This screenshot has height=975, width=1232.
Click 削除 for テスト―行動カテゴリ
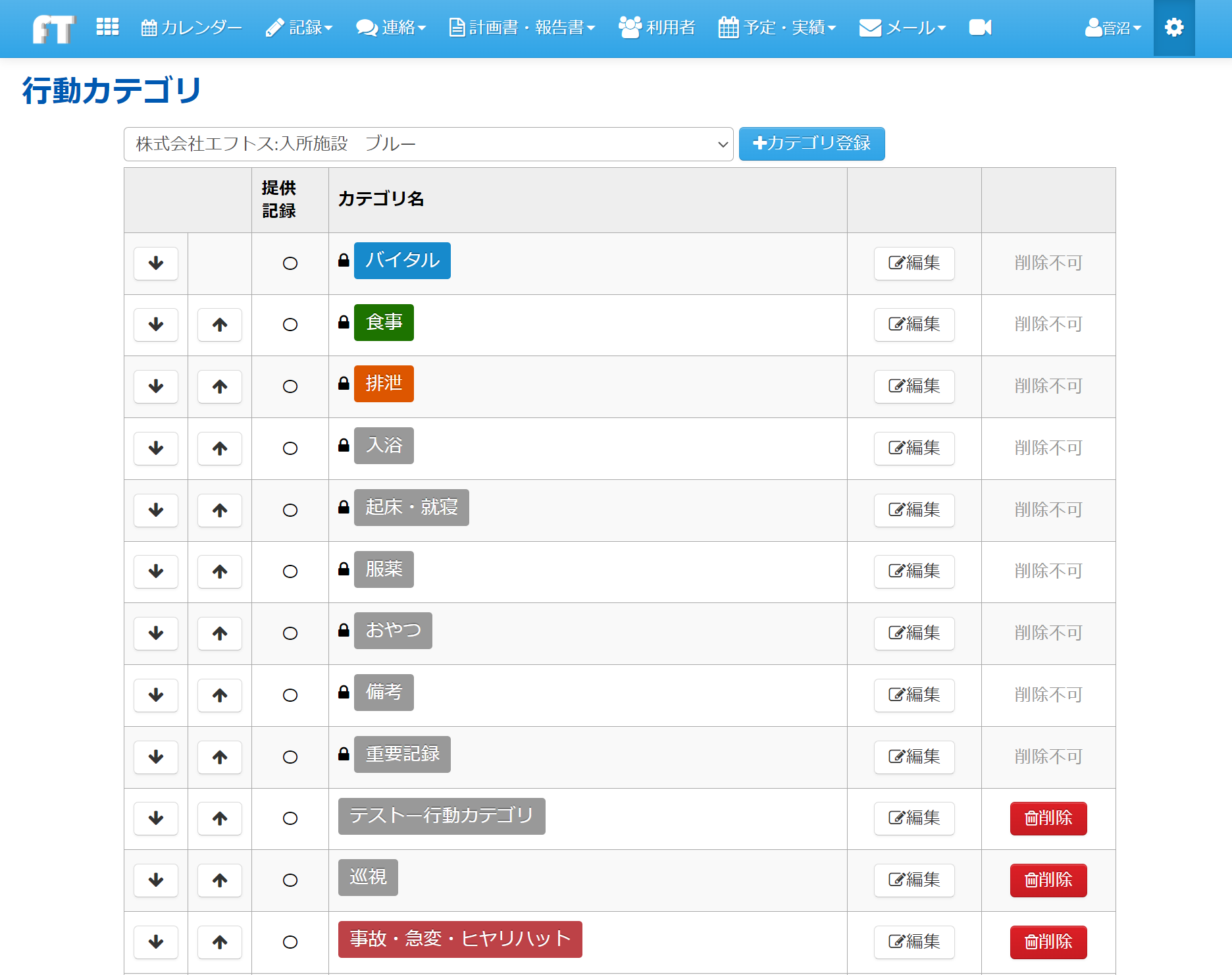click(1048, 818)
